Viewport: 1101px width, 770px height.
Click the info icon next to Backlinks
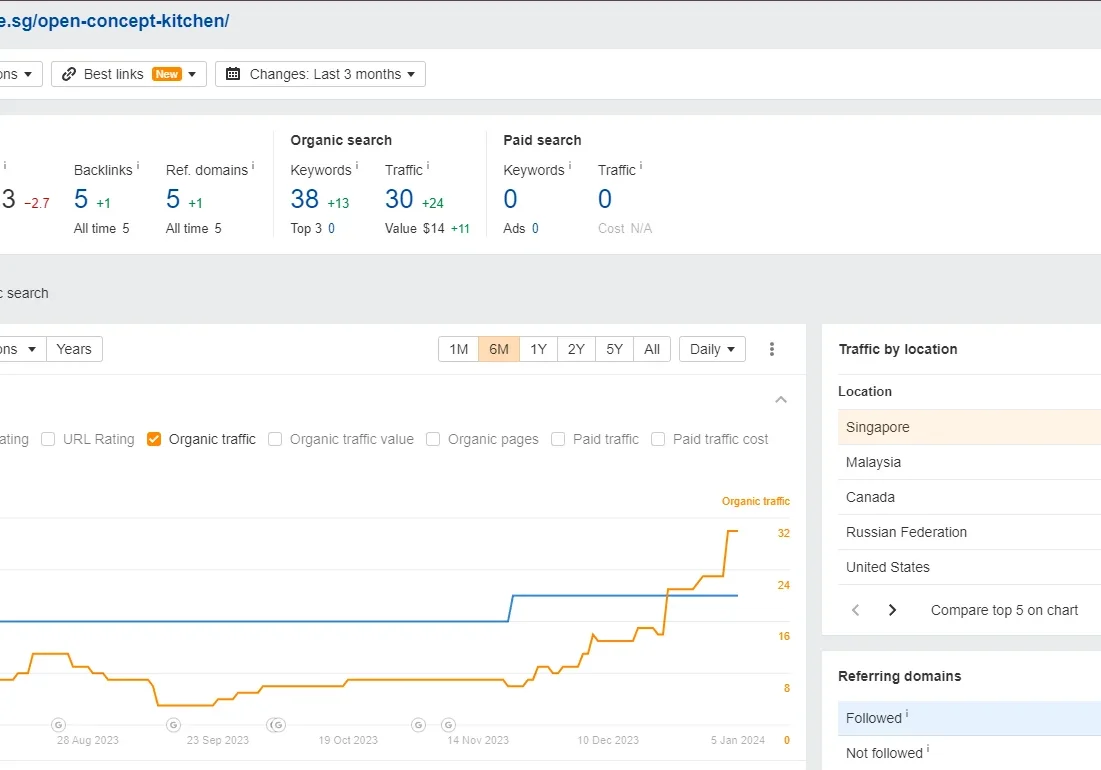click(x=138, y=166)
